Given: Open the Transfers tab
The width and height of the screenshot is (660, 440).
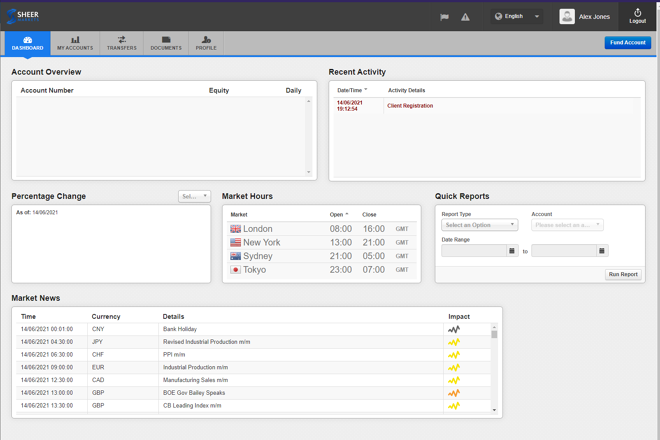Looking at the screenshot, I should click(x=122, y=43).
